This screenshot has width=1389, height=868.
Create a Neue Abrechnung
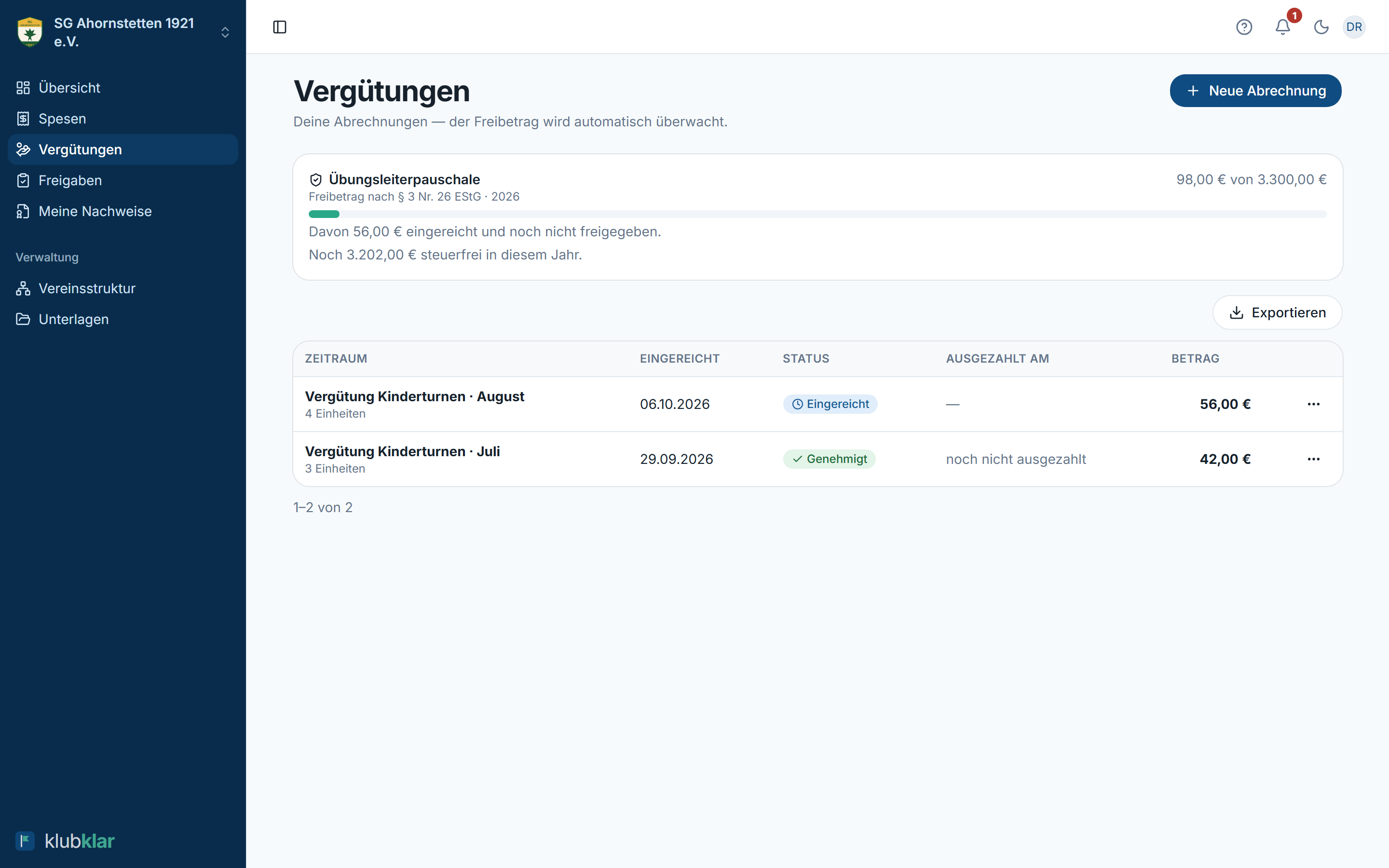(x=1255, y=91)
